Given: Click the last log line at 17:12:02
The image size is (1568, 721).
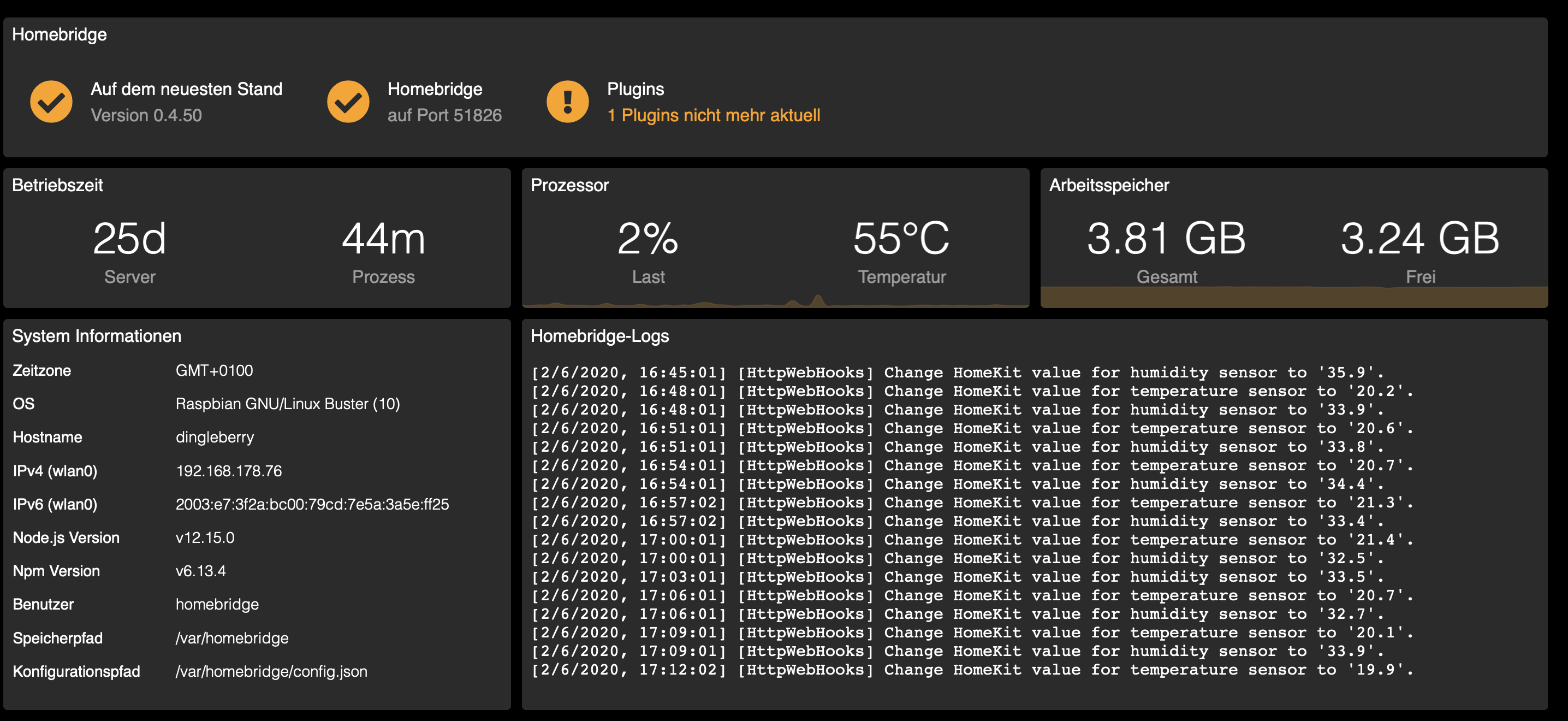Looking at the screenshot, I should [x=971, y=670].
